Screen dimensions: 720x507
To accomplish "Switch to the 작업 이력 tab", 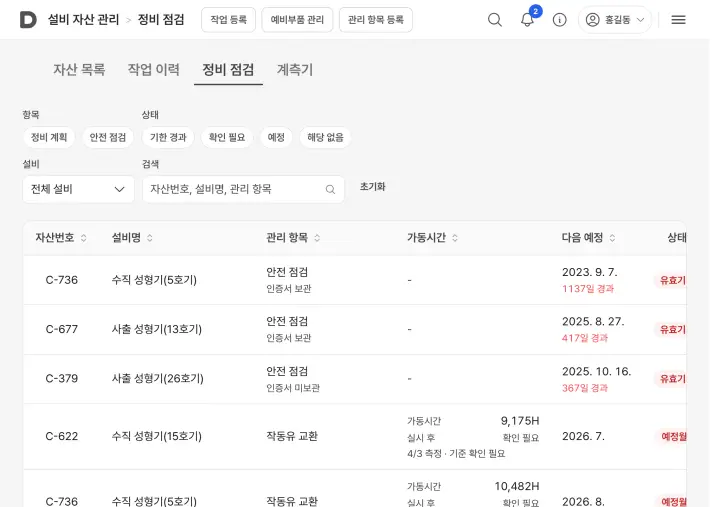I will (x=153, y=70).
